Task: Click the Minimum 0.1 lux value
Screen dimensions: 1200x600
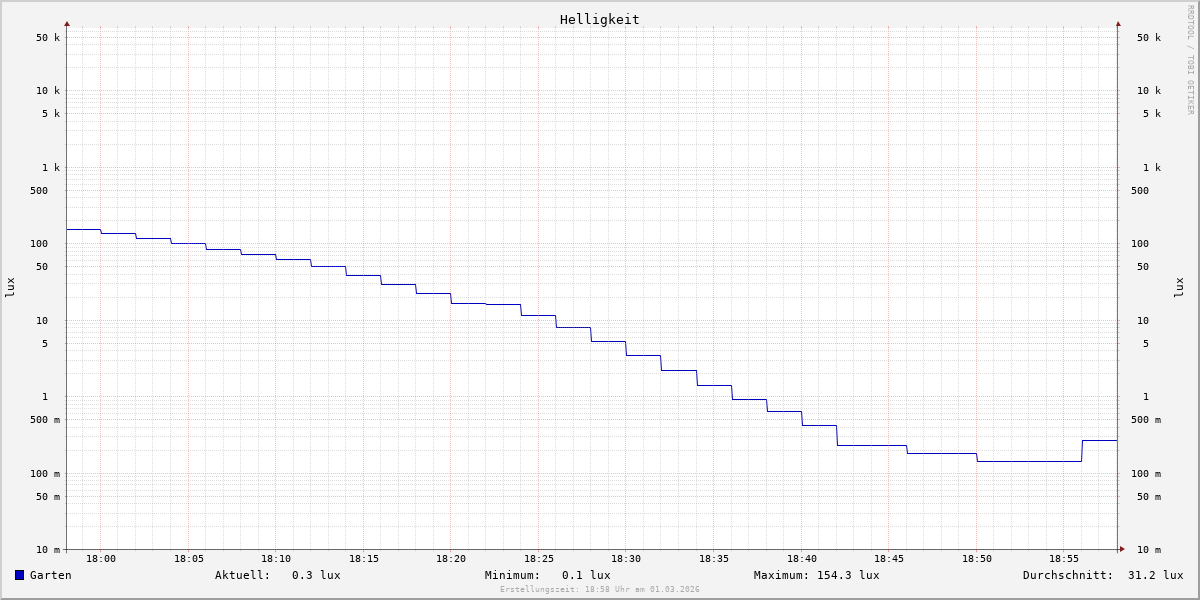Action: click(586, 575)
